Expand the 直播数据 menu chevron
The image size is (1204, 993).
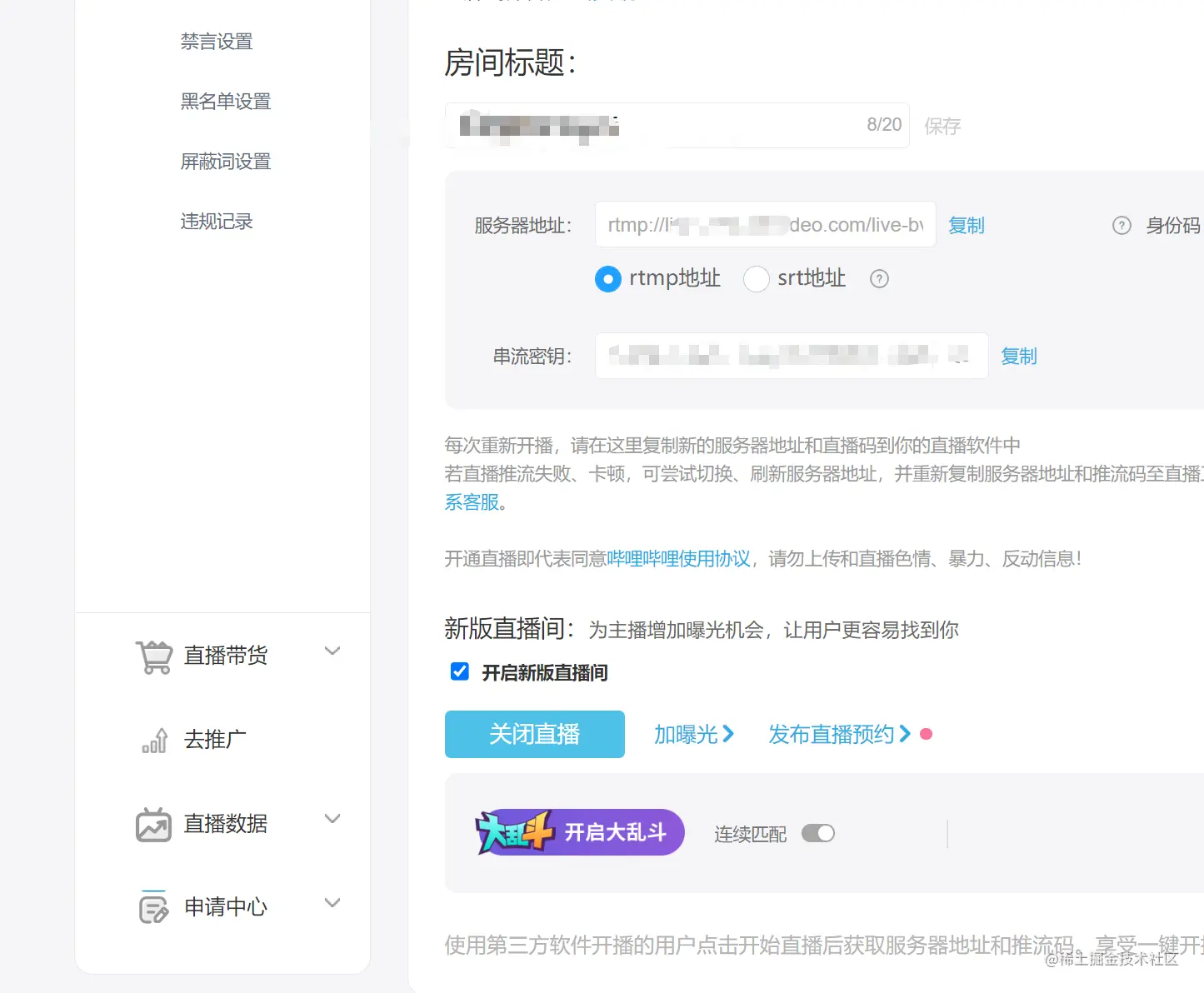(x=332, y=819)
